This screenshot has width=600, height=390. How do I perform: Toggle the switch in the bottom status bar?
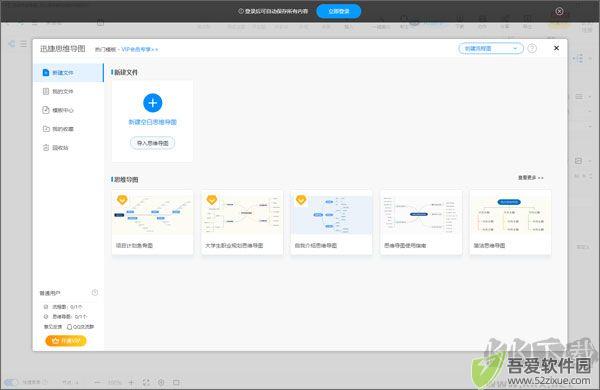coord(11,382)
